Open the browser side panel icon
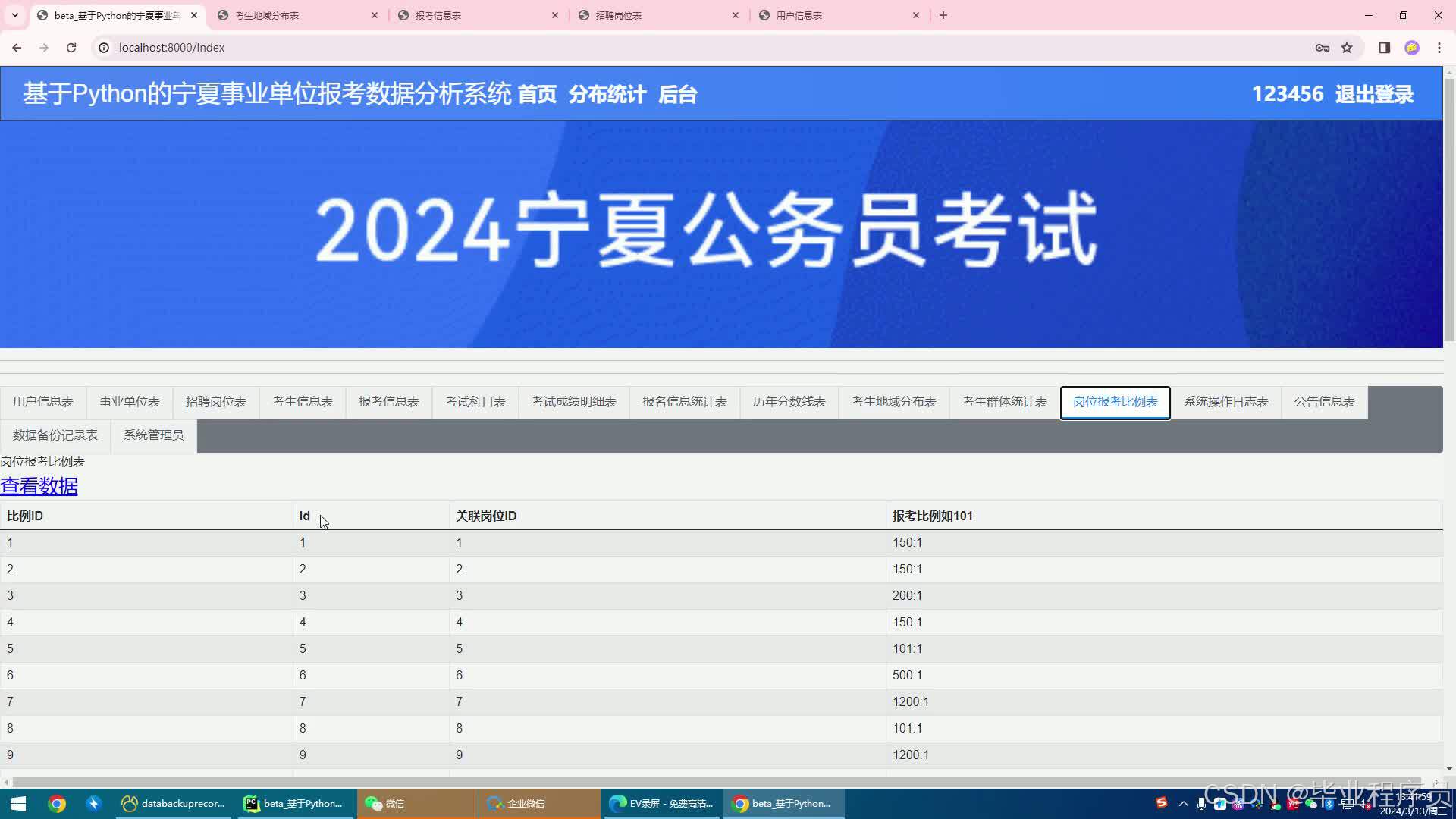Screen dimensions: 1456x819 tap(1384, 47)
